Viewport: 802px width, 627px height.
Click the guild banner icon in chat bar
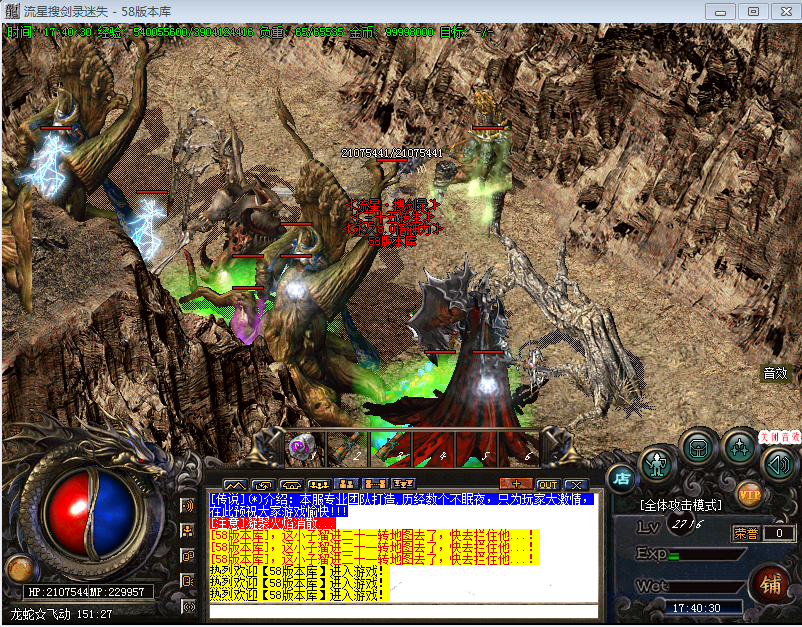(291, 484)
